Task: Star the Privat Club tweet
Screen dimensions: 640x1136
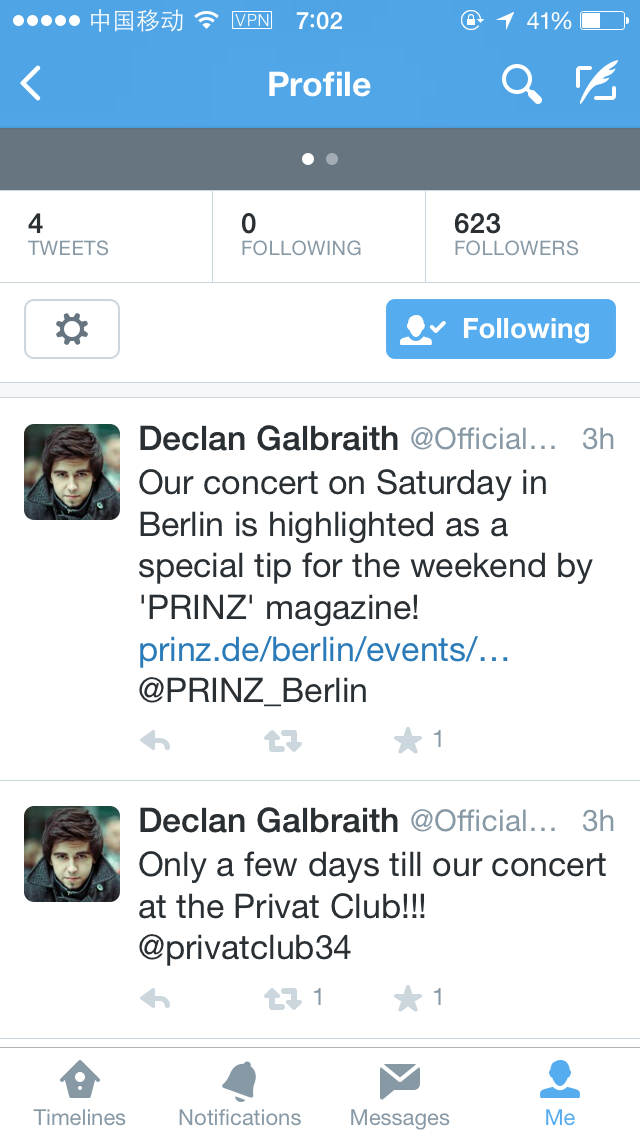Action: [x=408, y=998]
